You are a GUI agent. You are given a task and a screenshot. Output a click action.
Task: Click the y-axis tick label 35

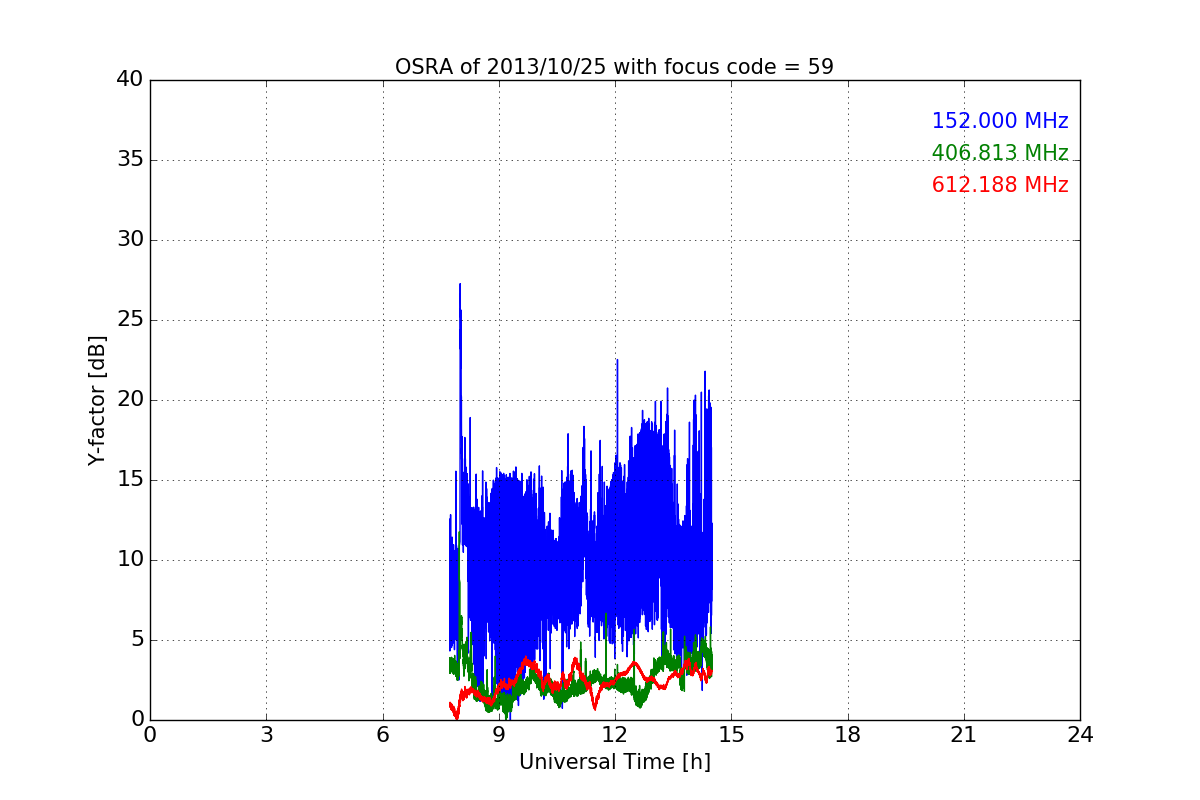[130, 160]
